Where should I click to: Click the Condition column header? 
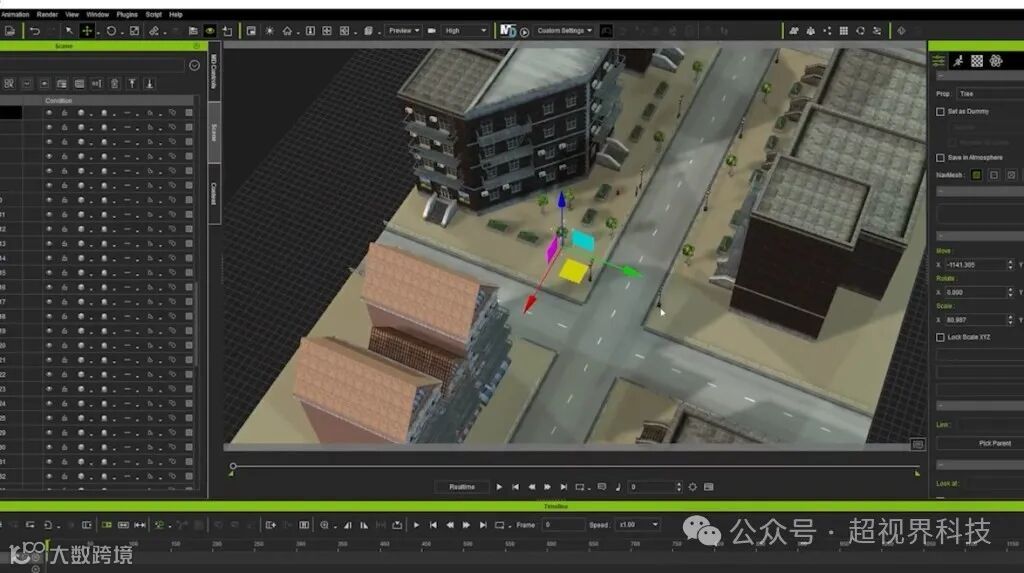[58, 101]
